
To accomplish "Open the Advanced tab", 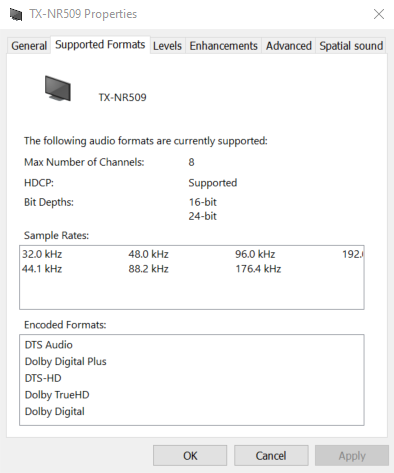I will [289, 46].
